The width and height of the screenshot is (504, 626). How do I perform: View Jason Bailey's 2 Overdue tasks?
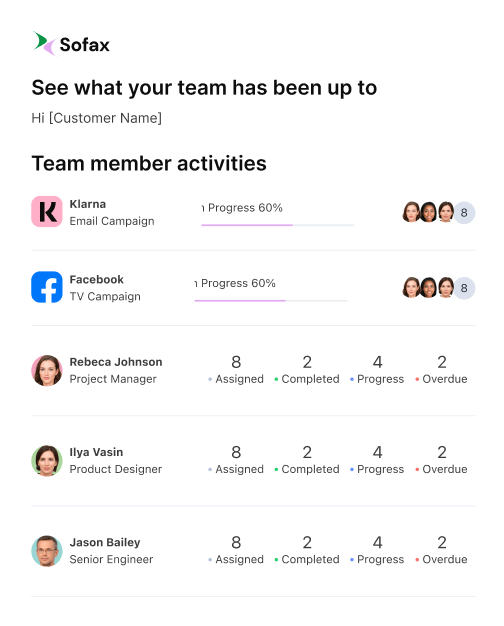pyautogui.click(x=441, y=551)
